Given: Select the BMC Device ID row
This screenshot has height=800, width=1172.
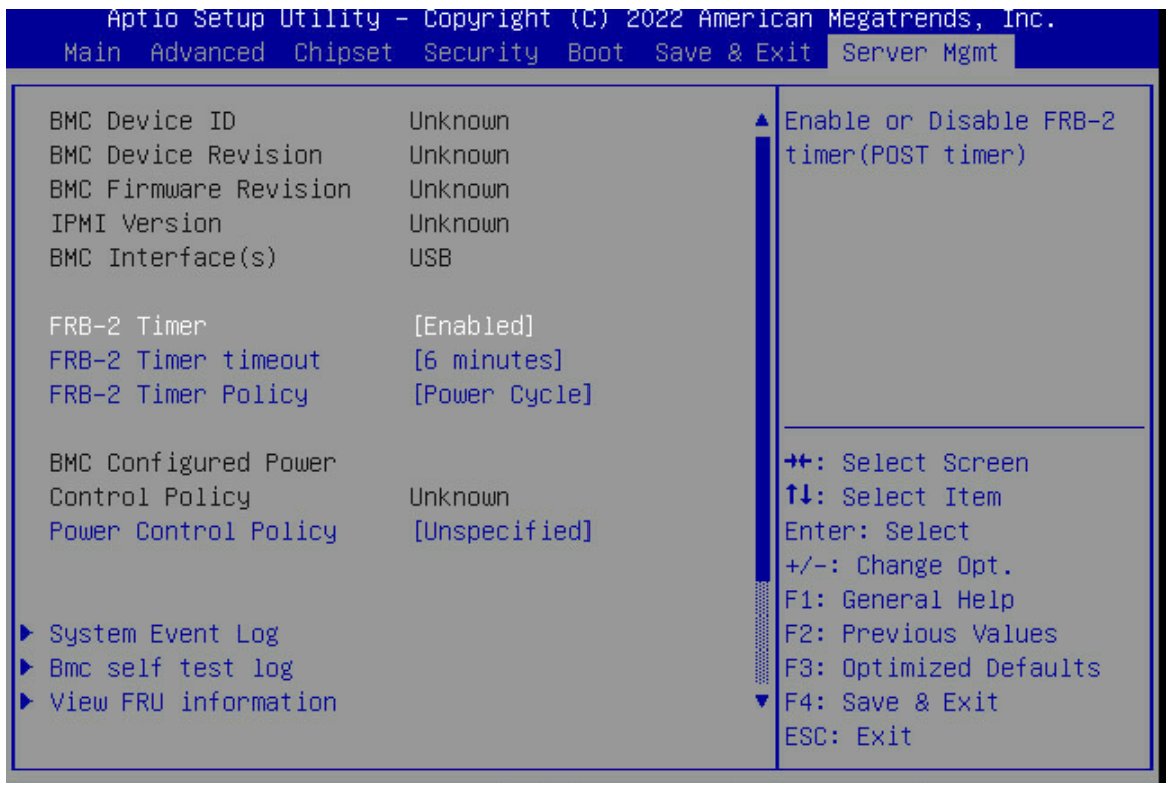Looking at the screenshot, I should coord(150,120).
